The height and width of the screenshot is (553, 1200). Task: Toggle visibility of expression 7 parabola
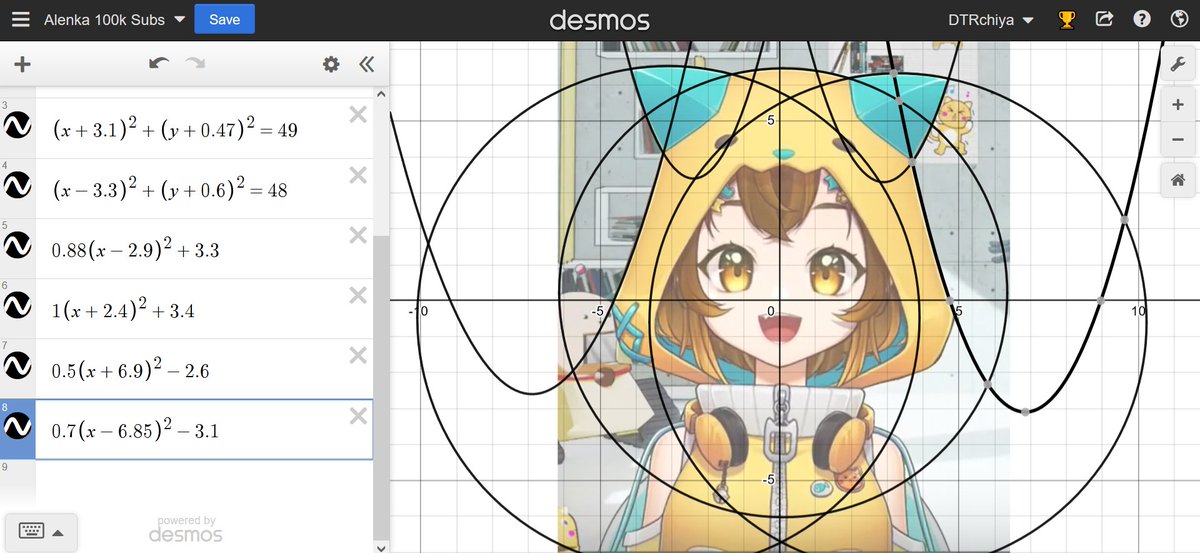[x=17, y=365]
